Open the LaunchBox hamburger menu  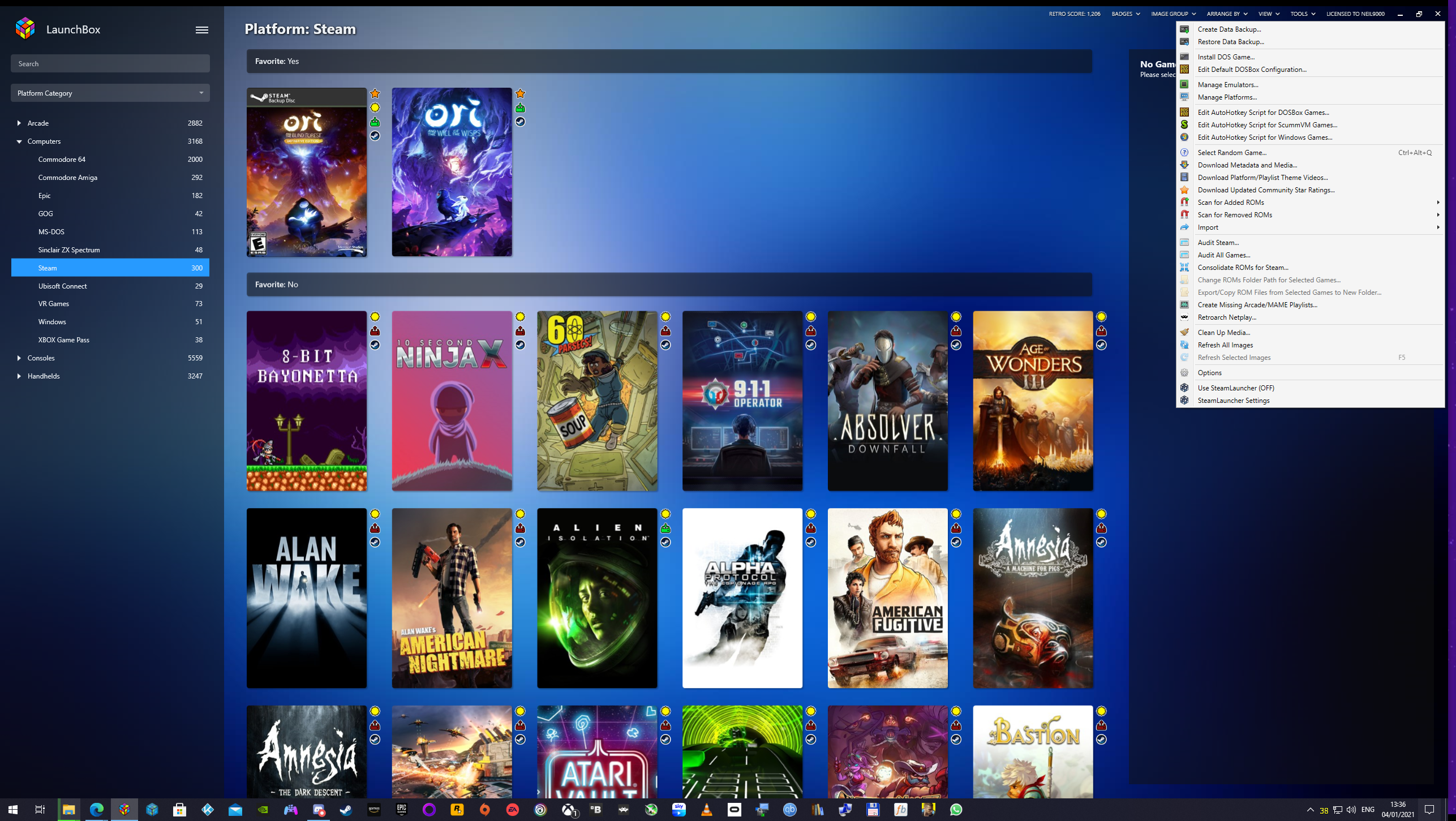202,30
